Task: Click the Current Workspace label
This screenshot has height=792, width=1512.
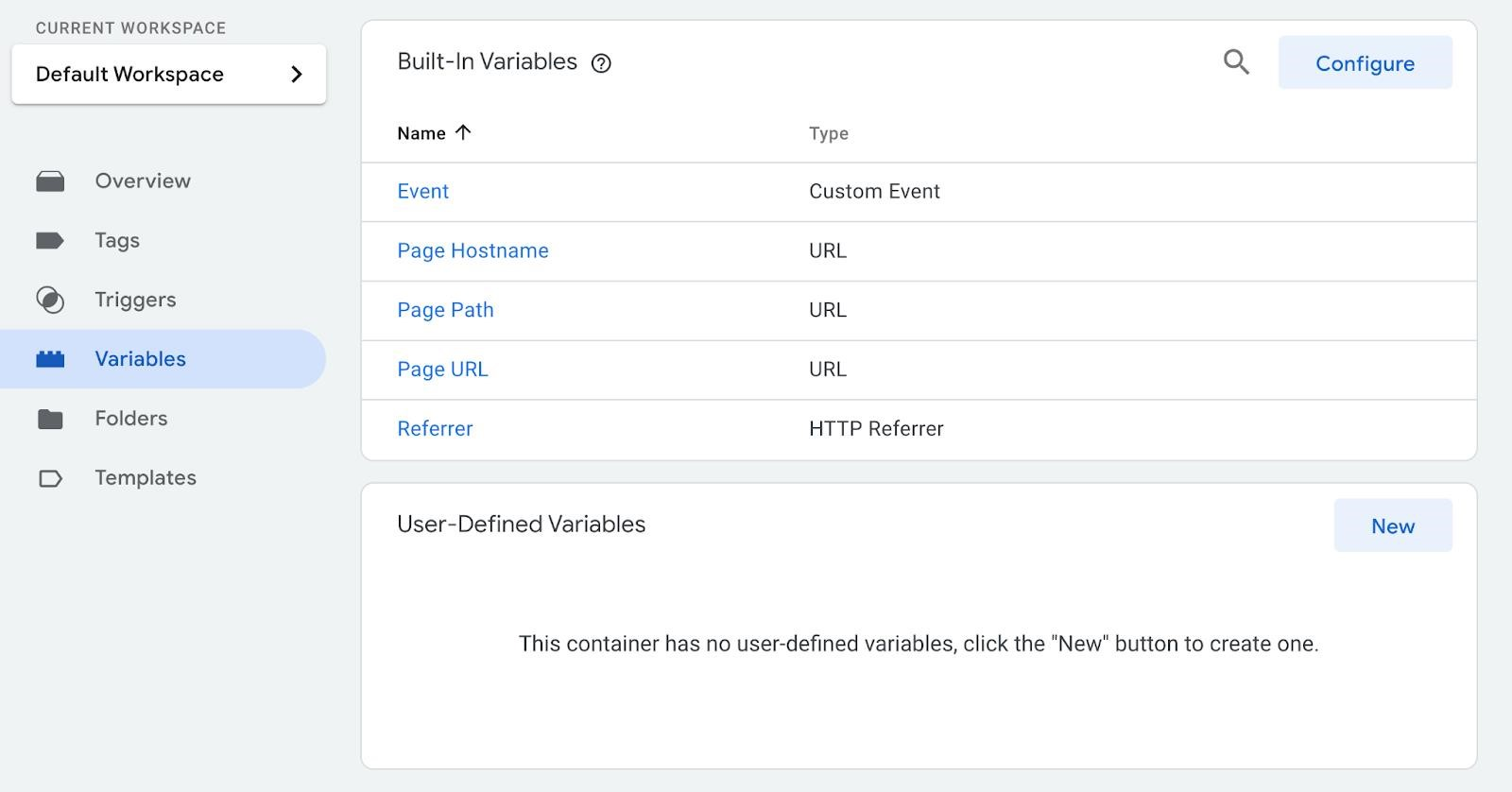Action: tap(130, 28)
